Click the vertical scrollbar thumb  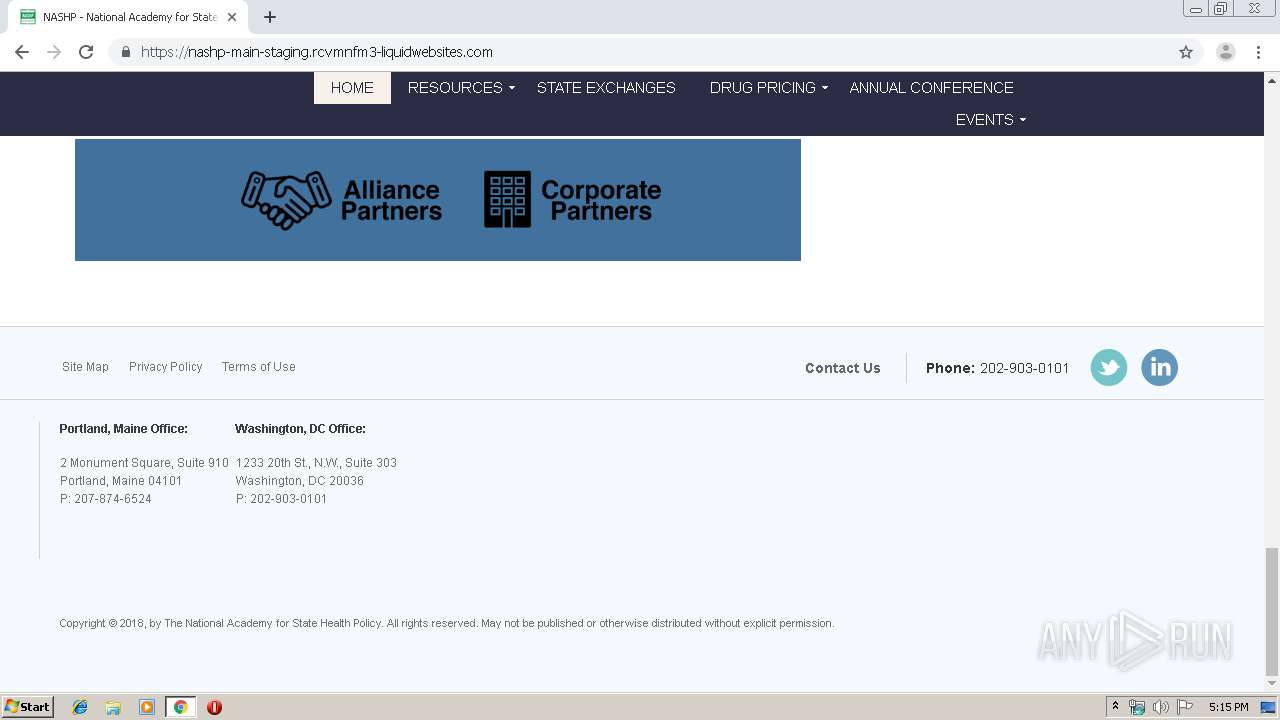(x=1272, y=611)
